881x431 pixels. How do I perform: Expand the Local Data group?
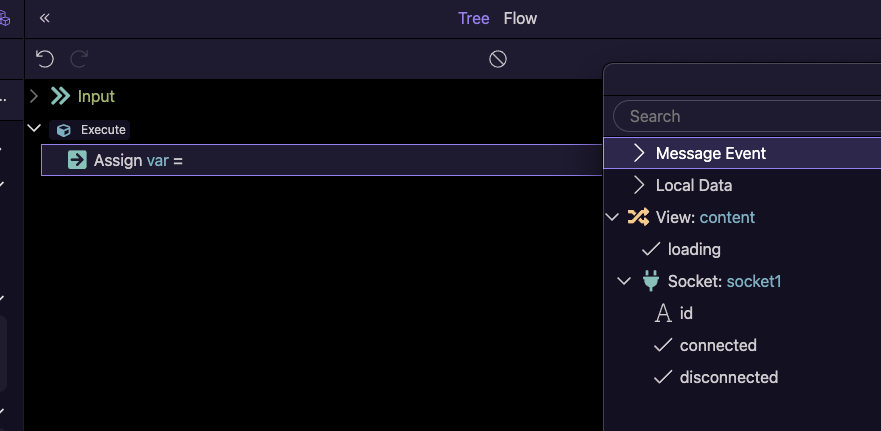[x=640, y=185]
